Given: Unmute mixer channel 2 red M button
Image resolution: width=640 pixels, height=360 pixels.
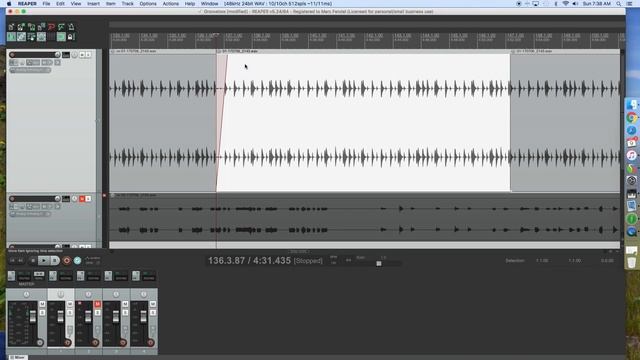Looking at the screenshot, I should click(x=97, y=304).
